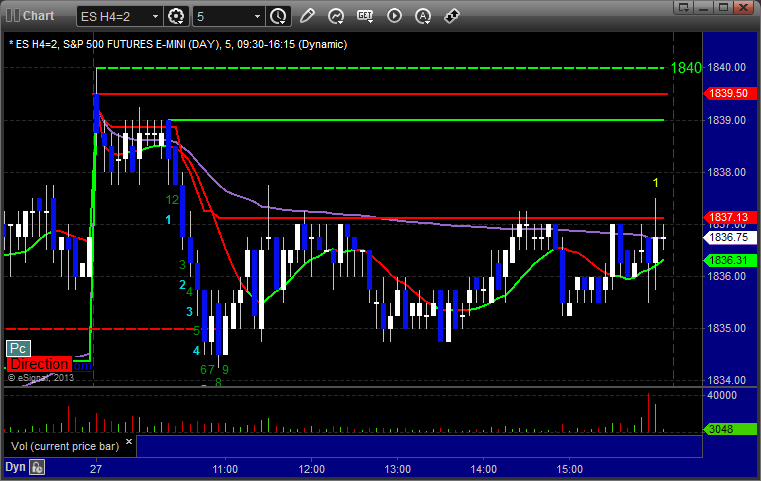Open the chart settings gear menu

(176, 17)
